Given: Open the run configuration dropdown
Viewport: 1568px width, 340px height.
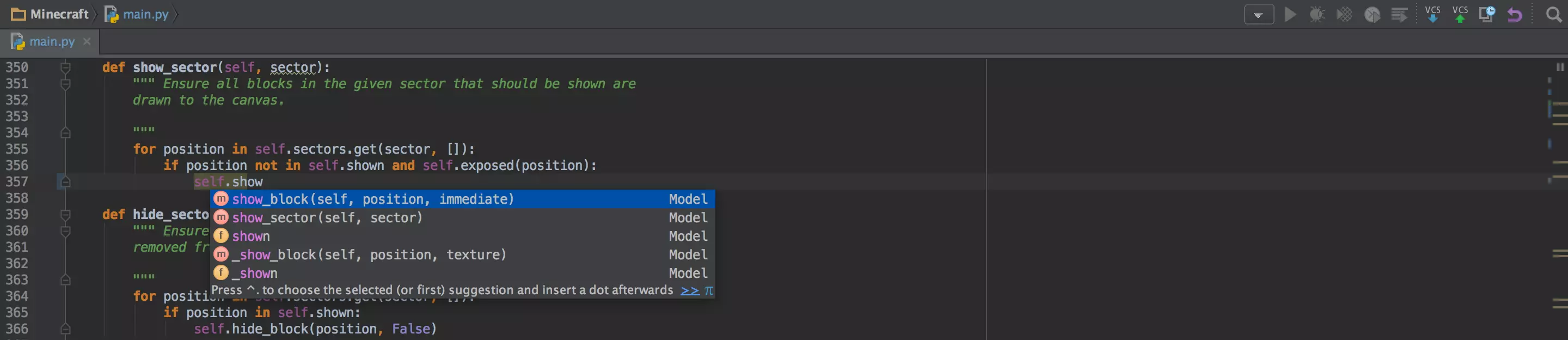Looking at the screenshot, I should pos(1259,15).
